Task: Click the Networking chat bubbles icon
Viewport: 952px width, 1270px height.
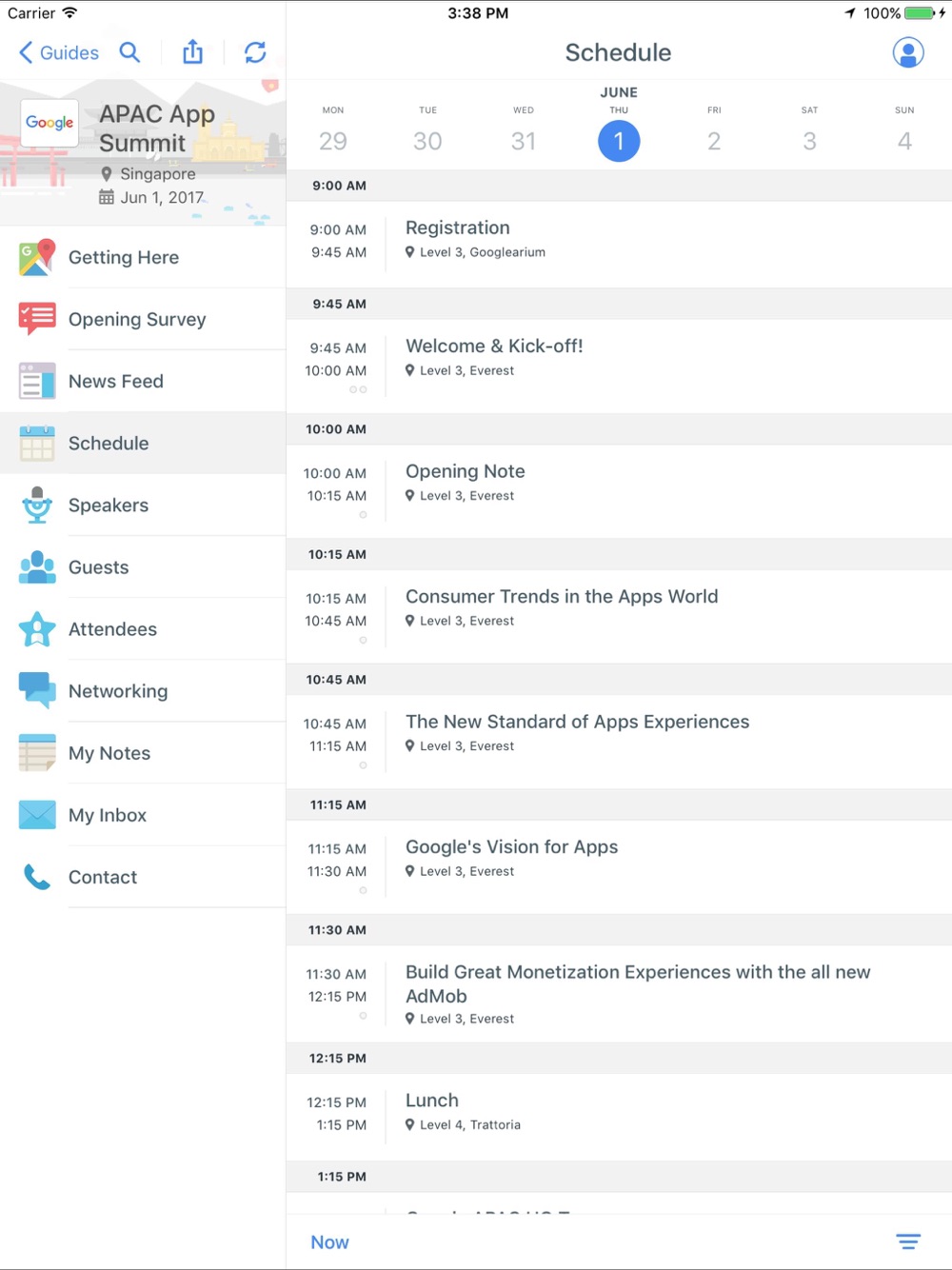Action: (37, 690)
